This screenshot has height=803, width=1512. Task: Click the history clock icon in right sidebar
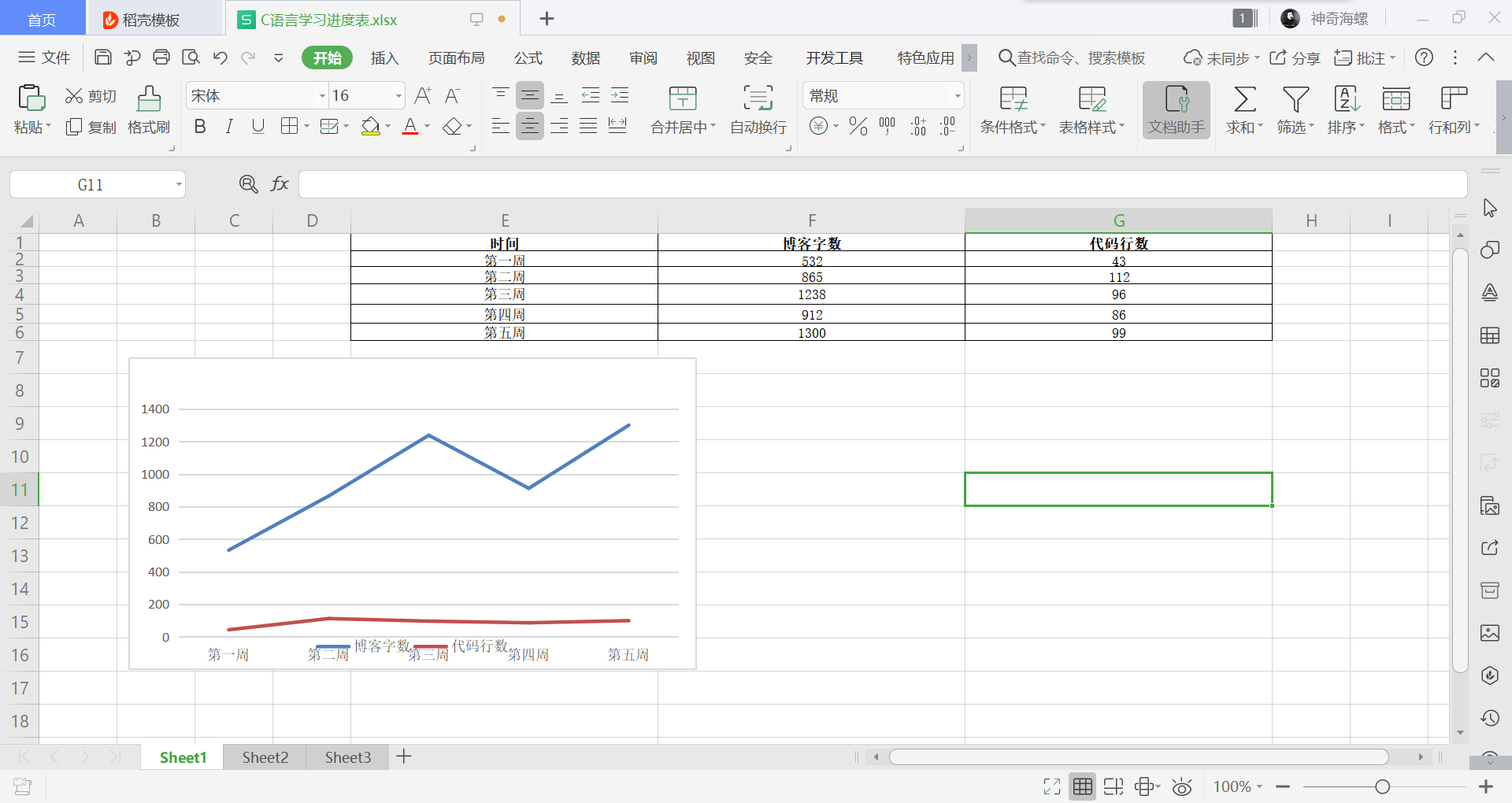click(x=1490, y=718)
